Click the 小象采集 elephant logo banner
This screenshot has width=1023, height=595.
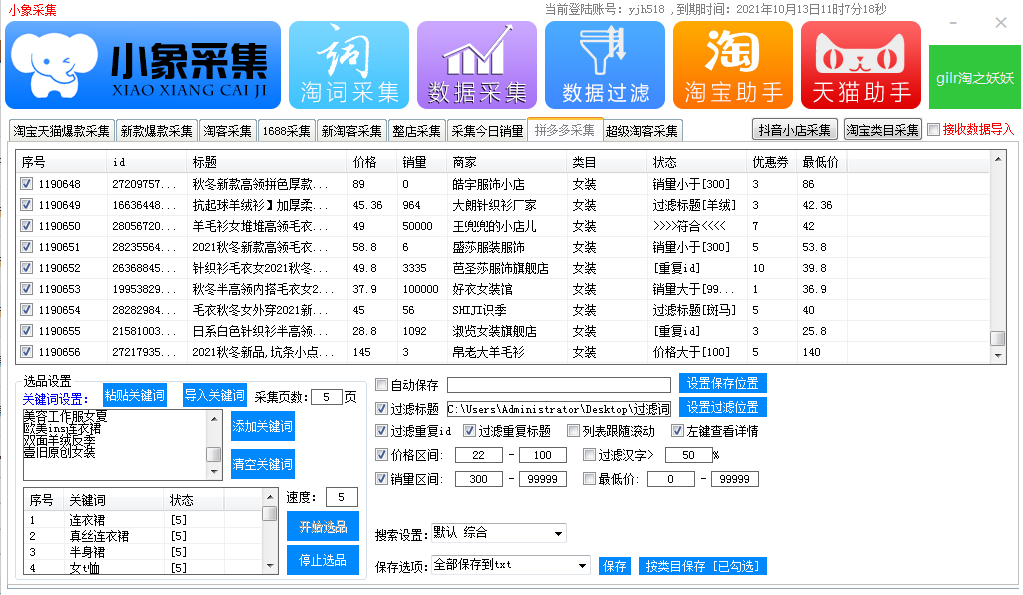(143, 65)
